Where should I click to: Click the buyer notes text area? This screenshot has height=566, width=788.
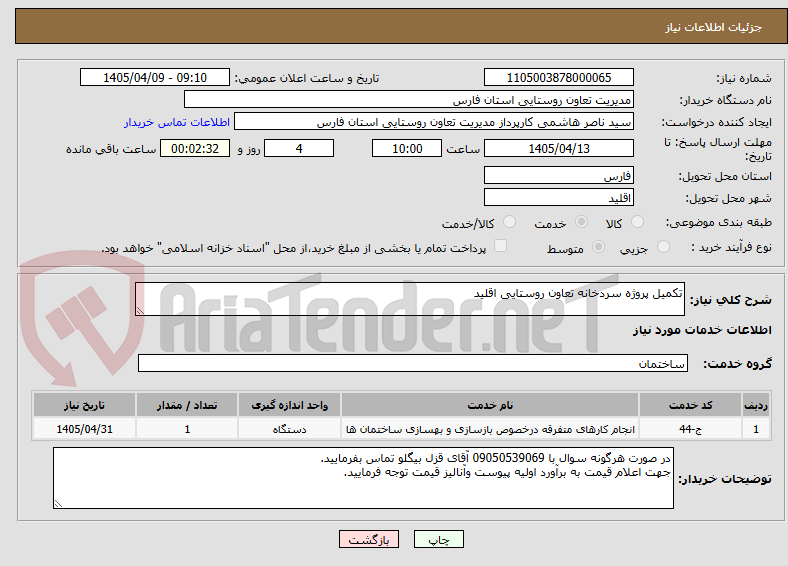point(363,478)
